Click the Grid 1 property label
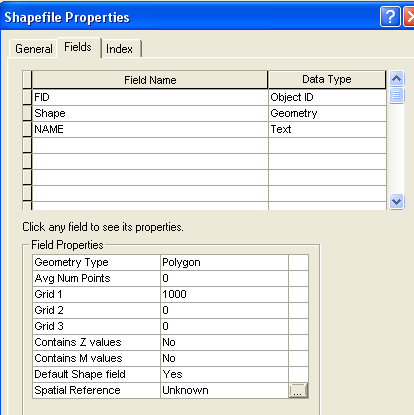This screenshot has width=414, height=415. [96, 294]
